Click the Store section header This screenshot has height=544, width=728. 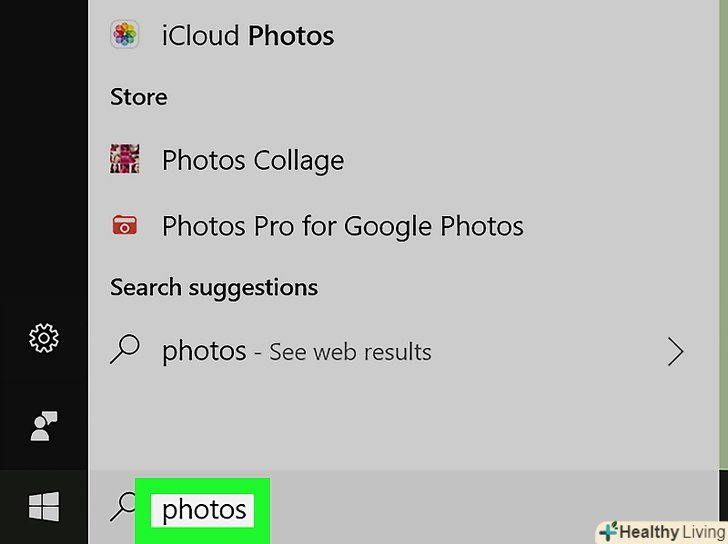(138, 97)
